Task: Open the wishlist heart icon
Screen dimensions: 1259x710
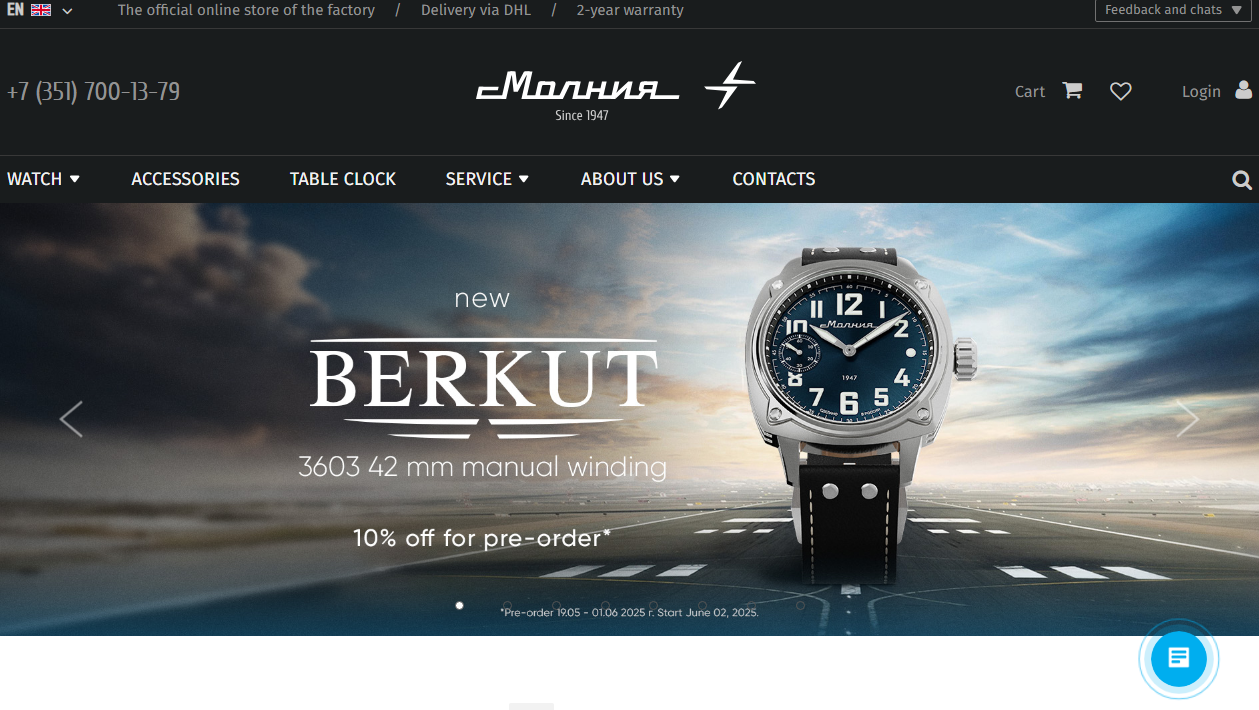Action: coord(1121,91)
